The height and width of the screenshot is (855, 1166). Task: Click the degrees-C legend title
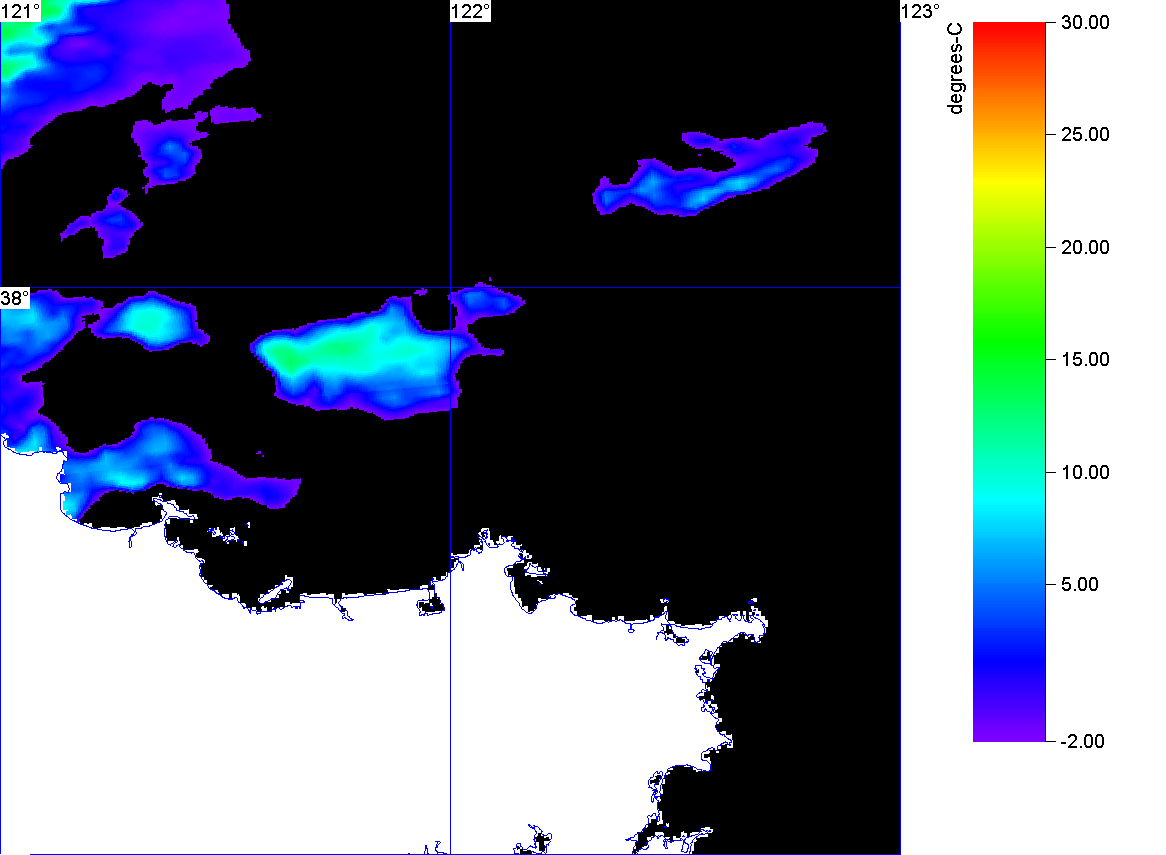[955, 68]
